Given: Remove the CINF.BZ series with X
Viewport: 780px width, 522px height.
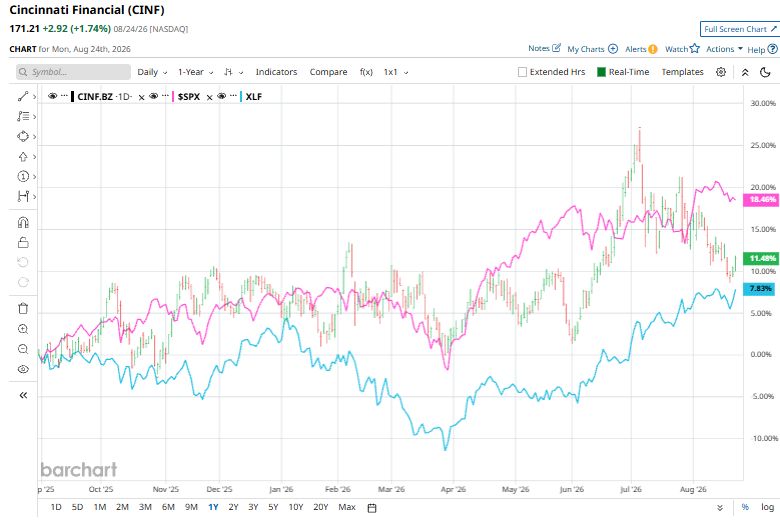Looking at the screenshot, I should coord(141,97).
